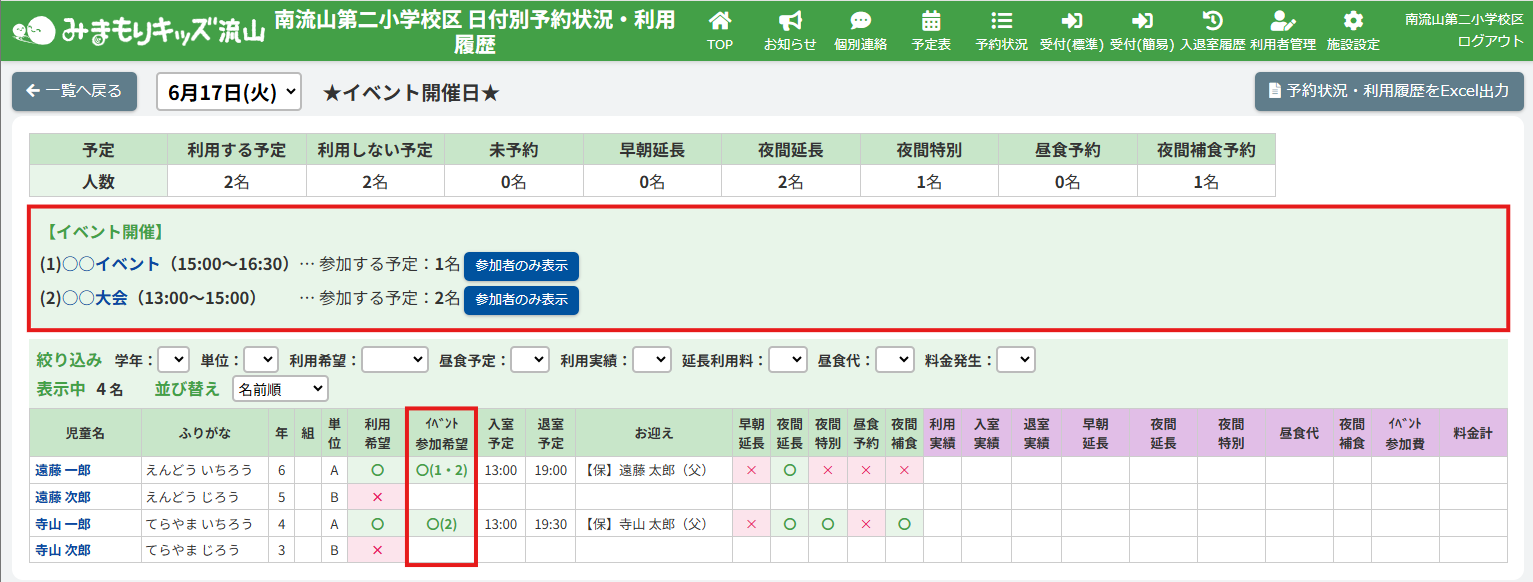Open 入退室履歴 history icon

click(1212, 22)
